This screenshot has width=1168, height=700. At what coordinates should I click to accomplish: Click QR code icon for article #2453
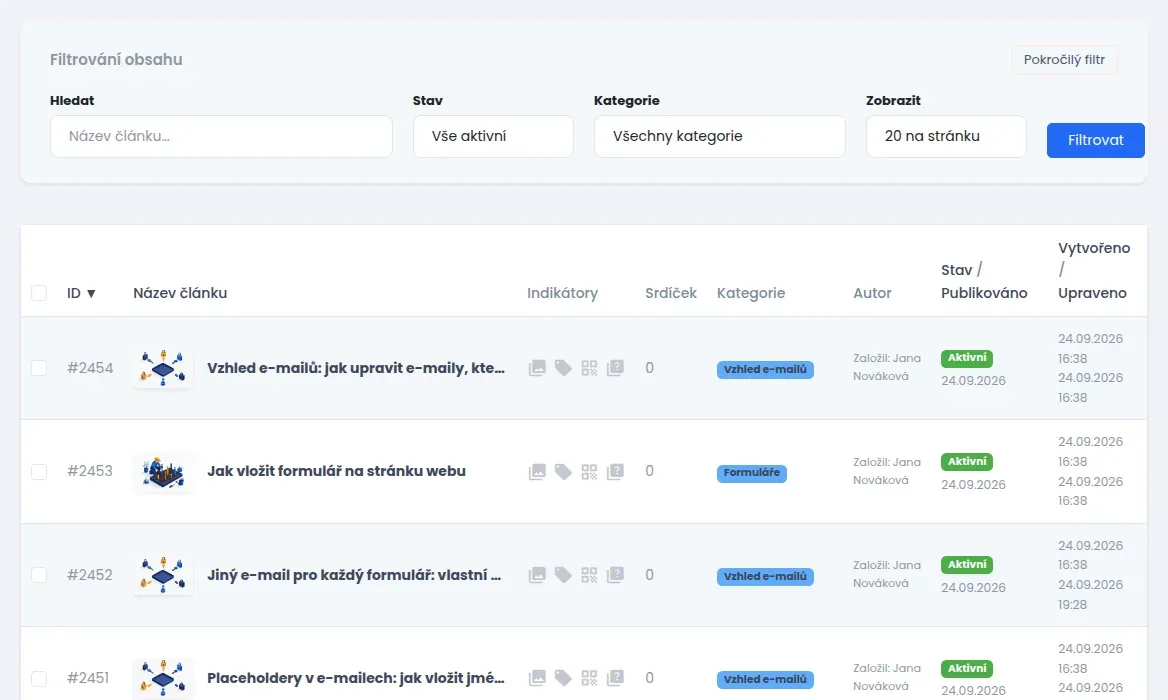pyautogui.click(x=589, y=471)
